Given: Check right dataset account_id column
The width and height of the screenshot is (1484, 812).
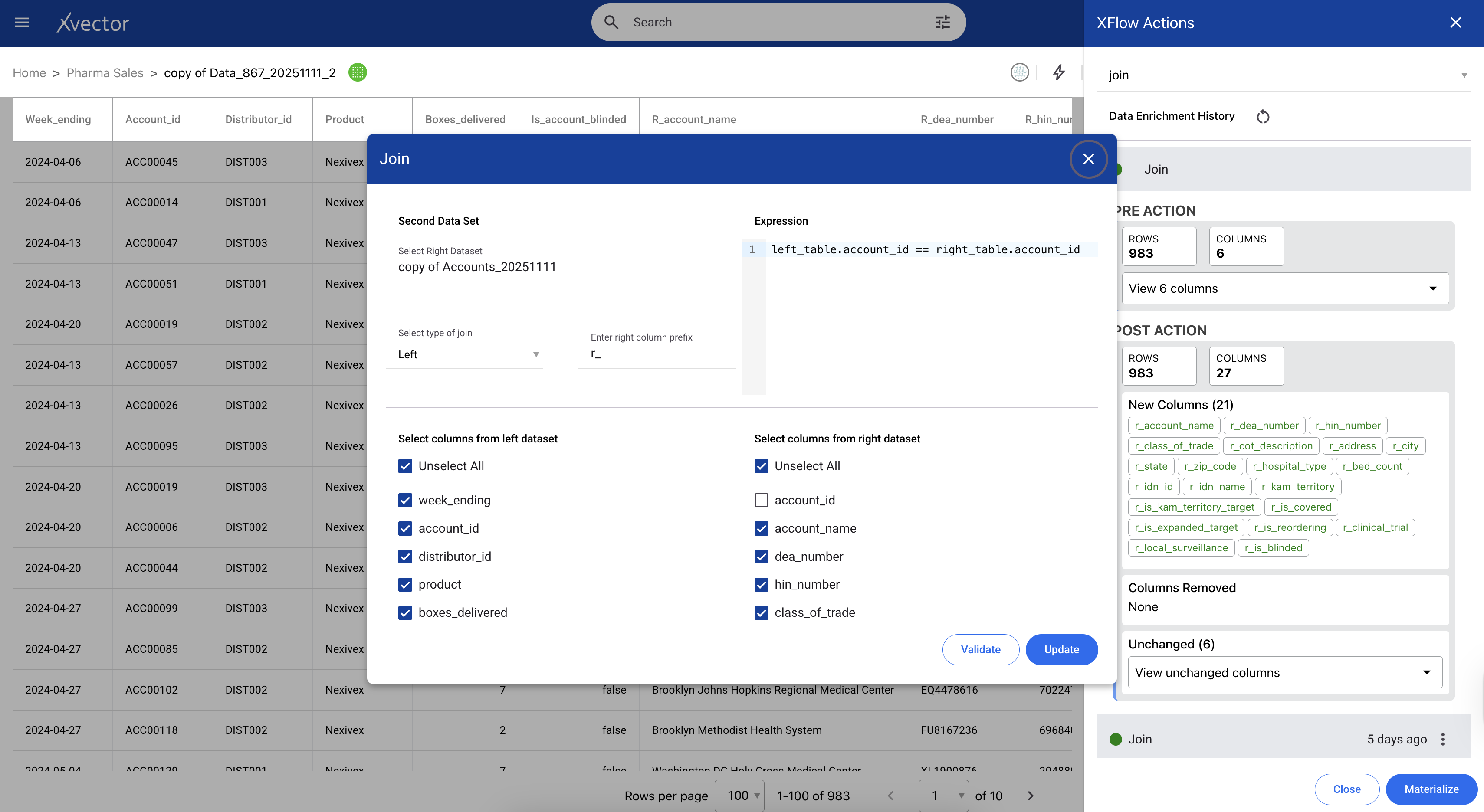Looking at the screenshot, I should point(761,500).
